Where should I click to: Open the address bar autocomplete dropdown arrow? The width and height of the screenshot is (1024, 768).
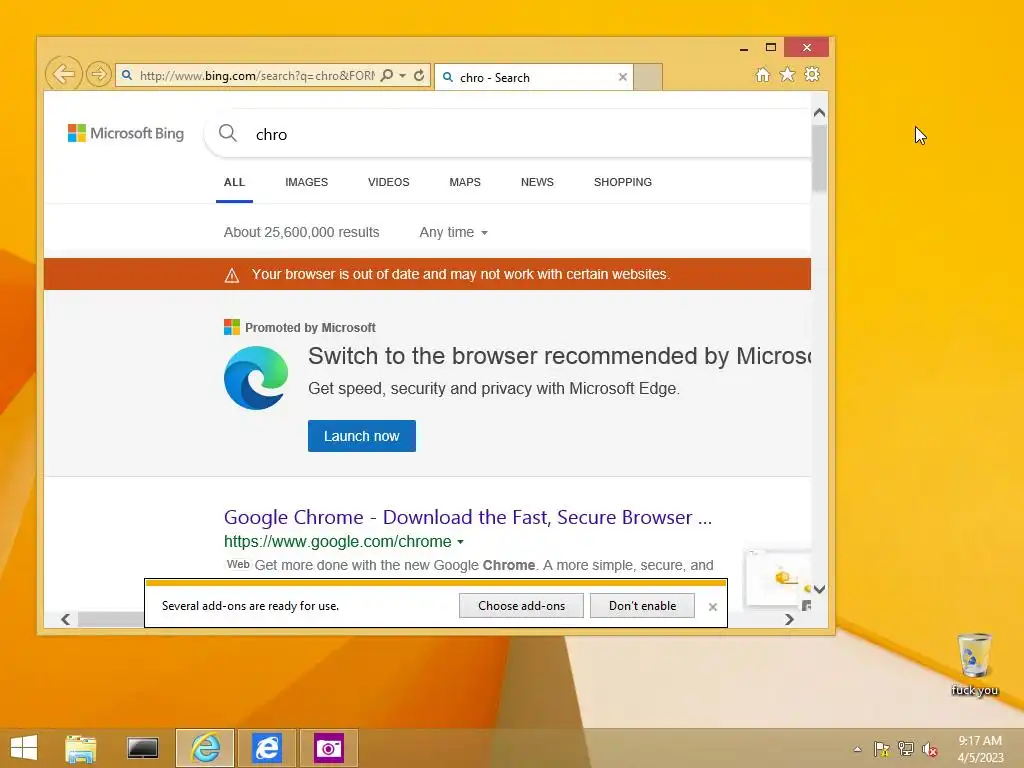coord(403,76)
